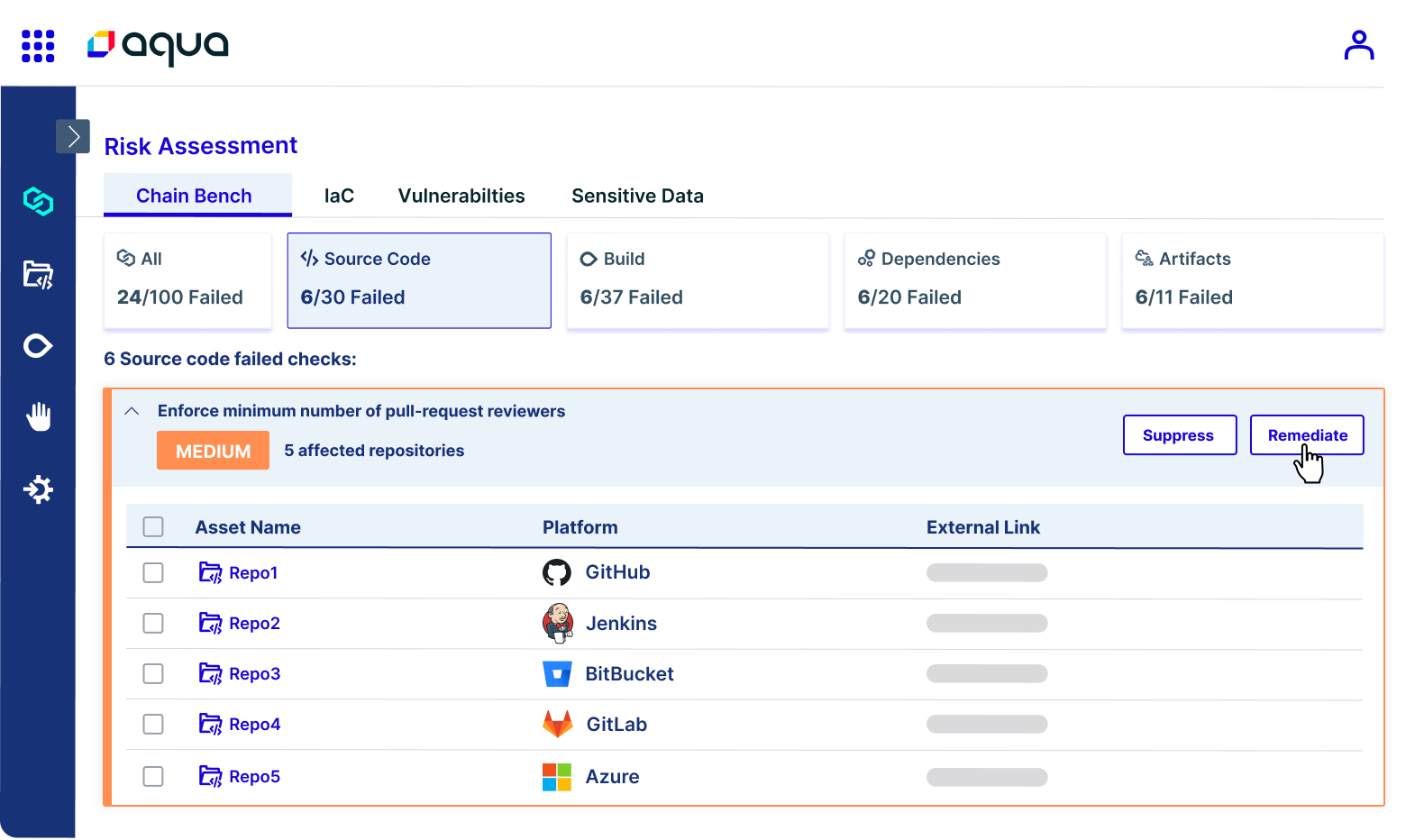
Task: Collapse the pull-request reviewers check
Action: tap(132, 411)
